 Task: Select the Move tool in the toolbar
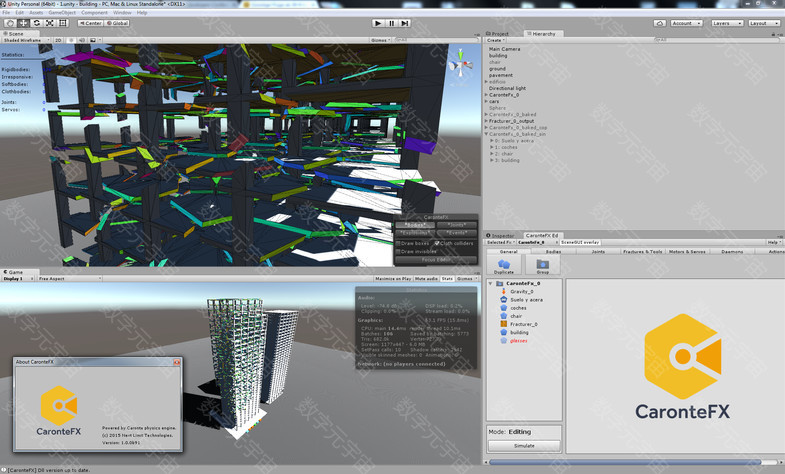pyautogui.click(x=24, y=23)
